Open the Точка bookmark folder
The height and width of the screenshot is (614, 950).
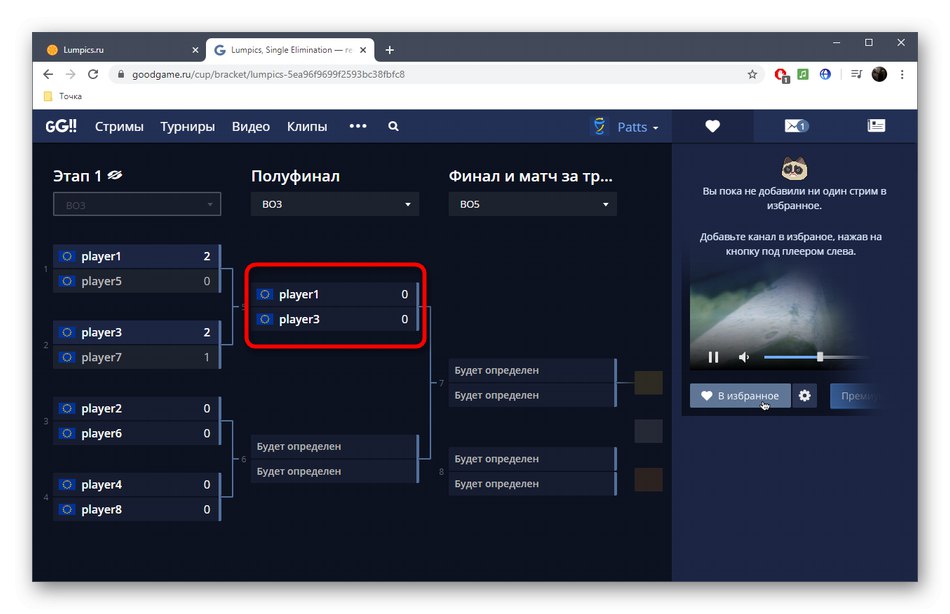[x=63, y=96]
